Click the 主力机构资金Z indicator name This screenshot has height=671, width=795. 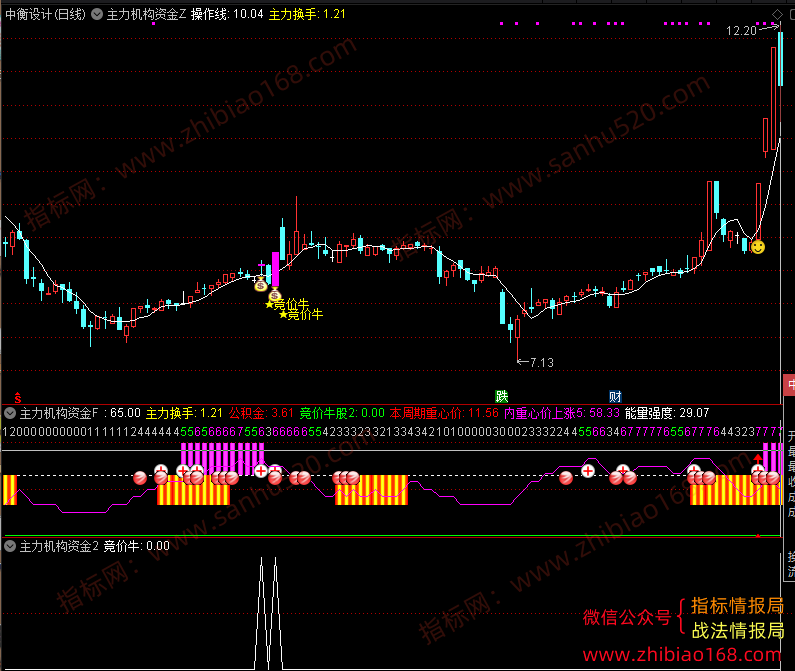(x=147, y=14)
